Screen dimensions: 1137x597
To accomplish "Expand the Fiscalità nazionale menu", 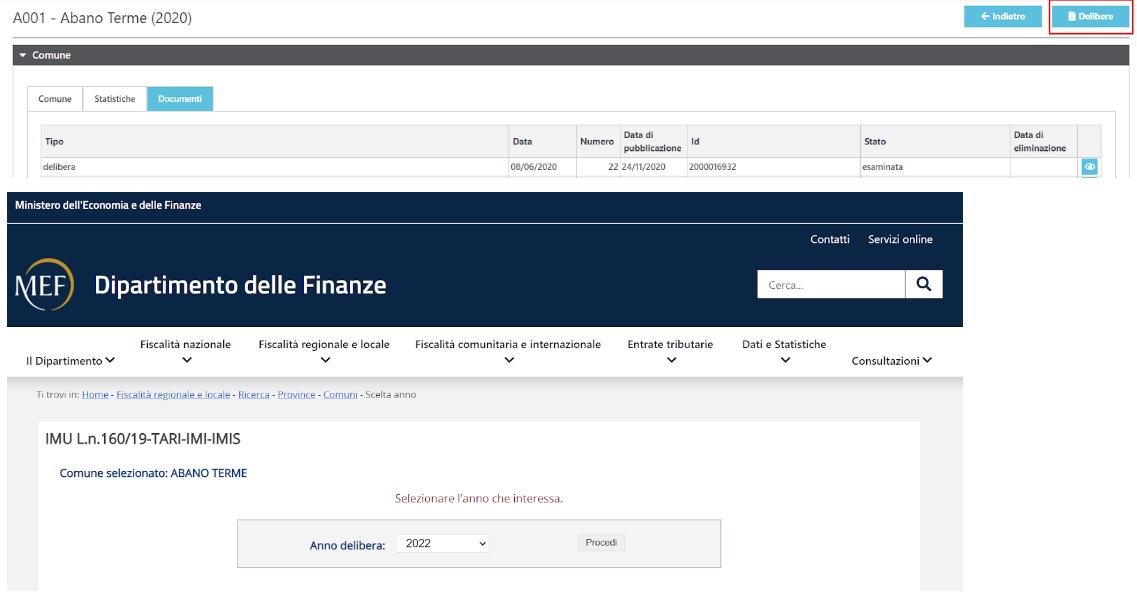I will 186,352.
